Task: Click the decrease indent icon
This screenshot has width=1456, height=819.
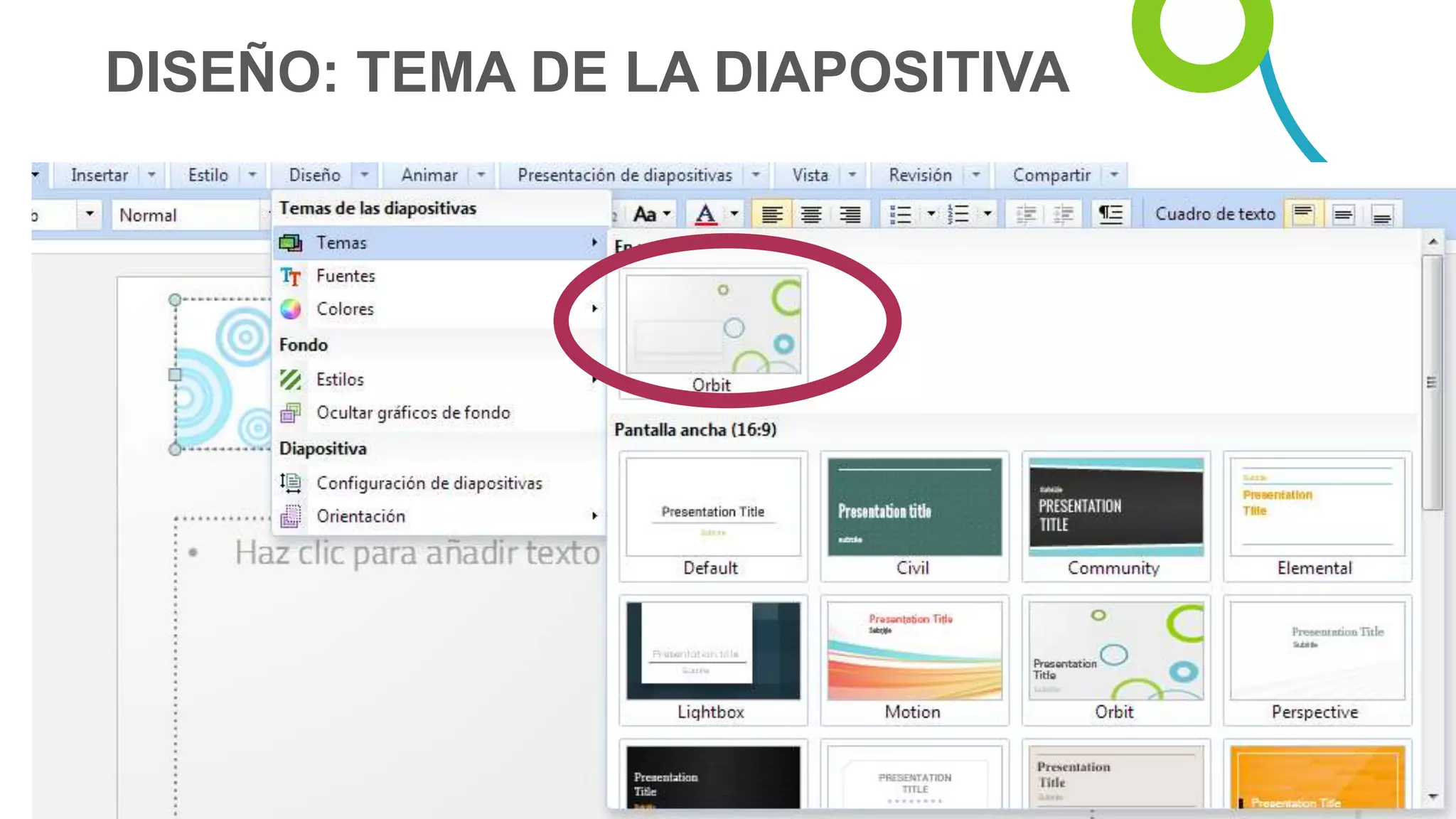Action: (1025, 214)
